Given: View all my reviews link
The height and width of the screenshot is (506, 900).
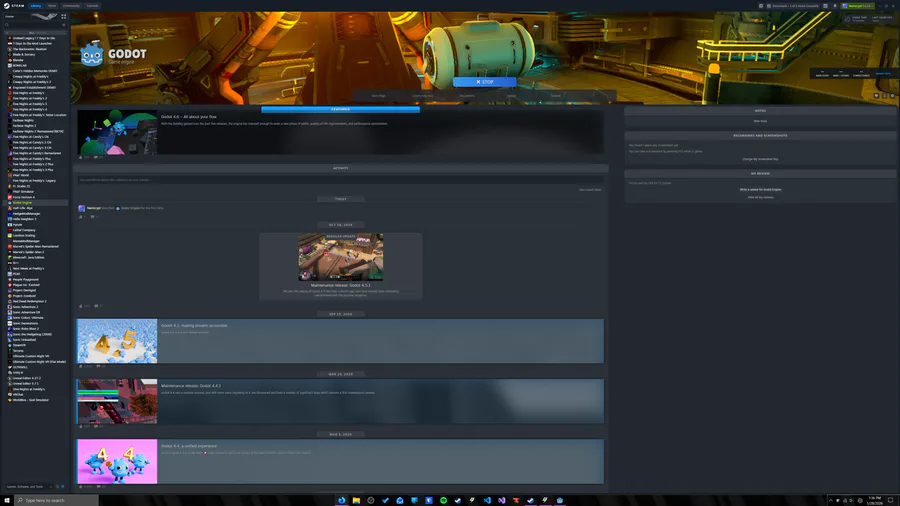Looking at the screenshot, I should click(760, 197).
